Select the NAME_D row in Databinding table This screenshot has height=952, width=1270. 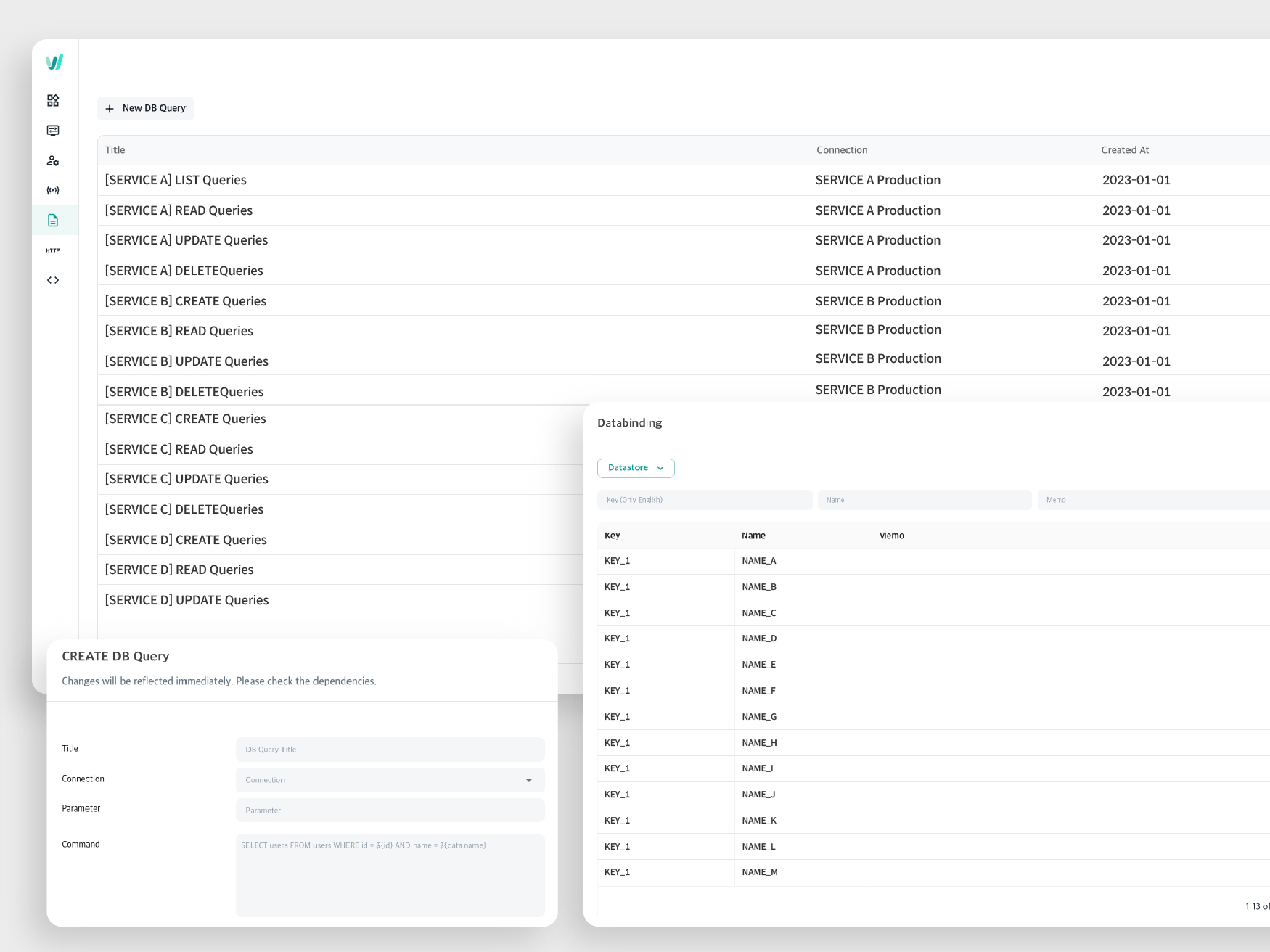pyautogui.click(x=759, y=639)
